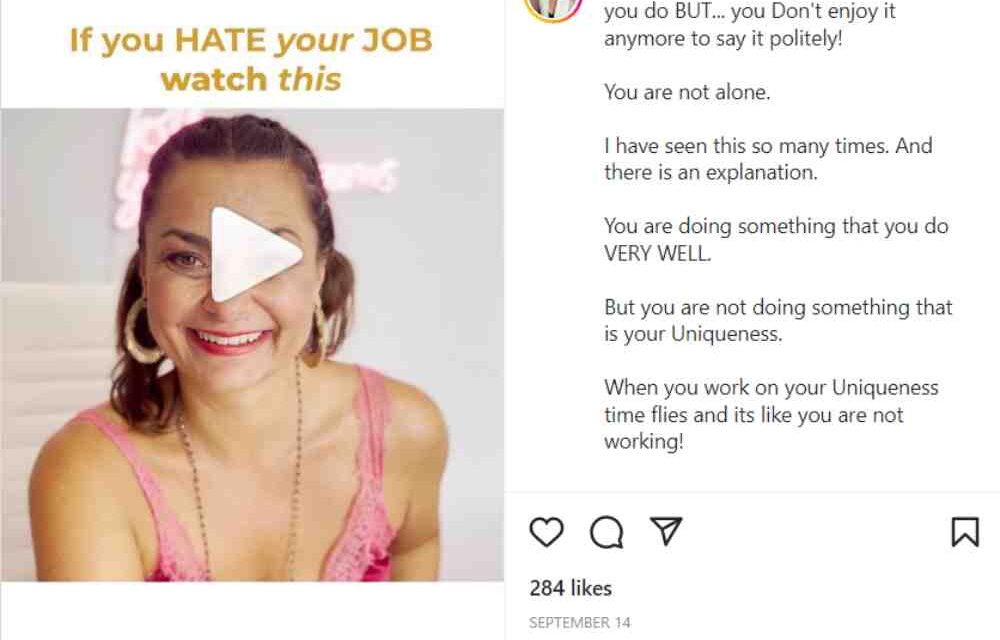Select the 'You are not alone.' caption line
The height and width of the screenshot is (640, 1000).
tap(688, 92)
